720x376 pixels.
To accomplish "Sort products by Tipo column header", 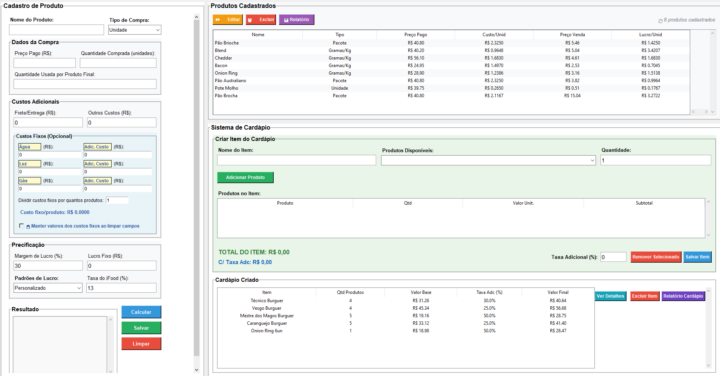I will point(340,34).
